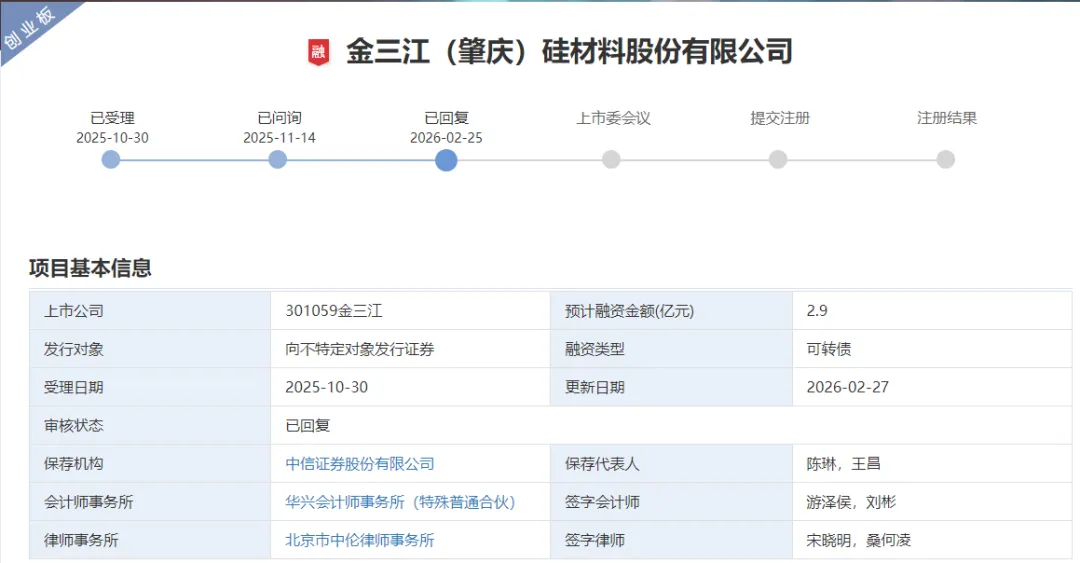Click the 融资类型 label

pos(595,349)
